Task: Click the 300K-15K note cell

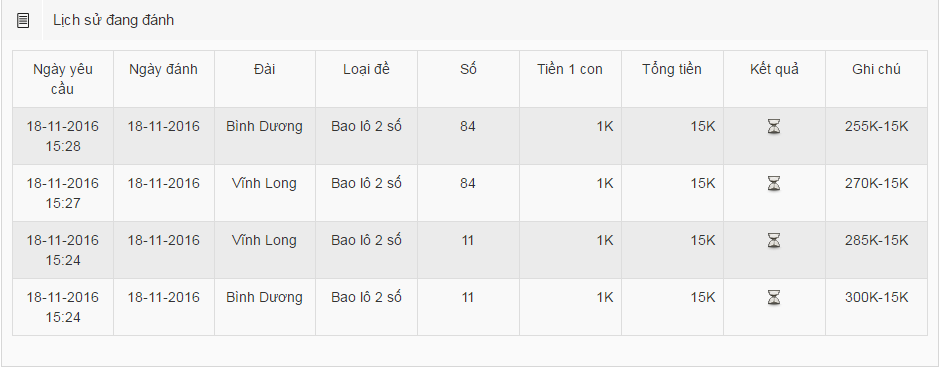Action: 877,307
